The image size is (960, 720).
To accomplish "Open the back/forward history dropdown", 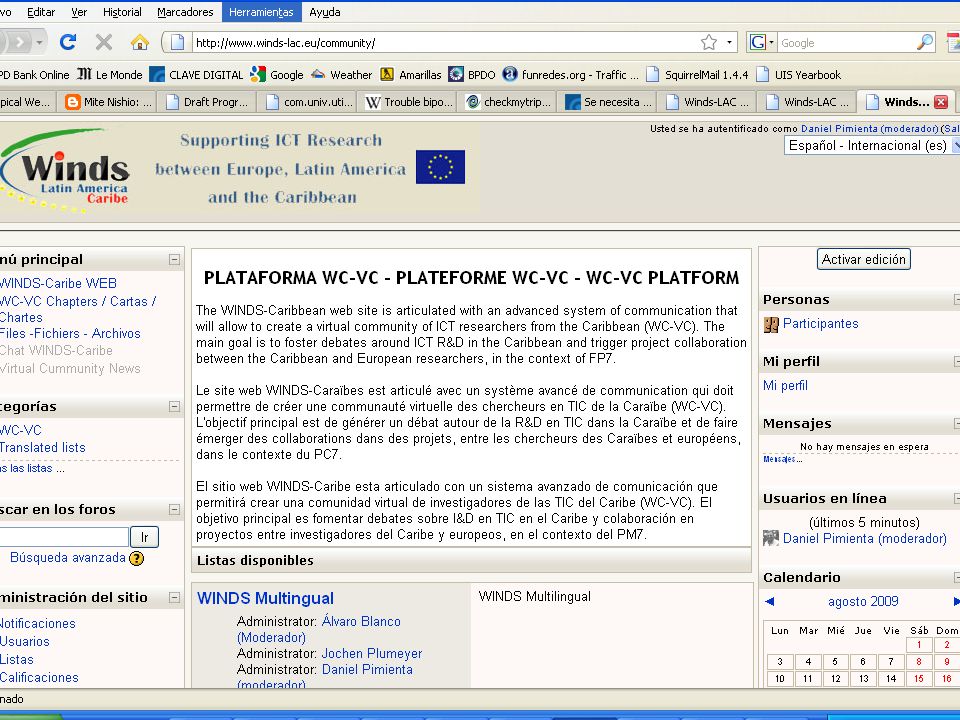I will pos(39,42).
